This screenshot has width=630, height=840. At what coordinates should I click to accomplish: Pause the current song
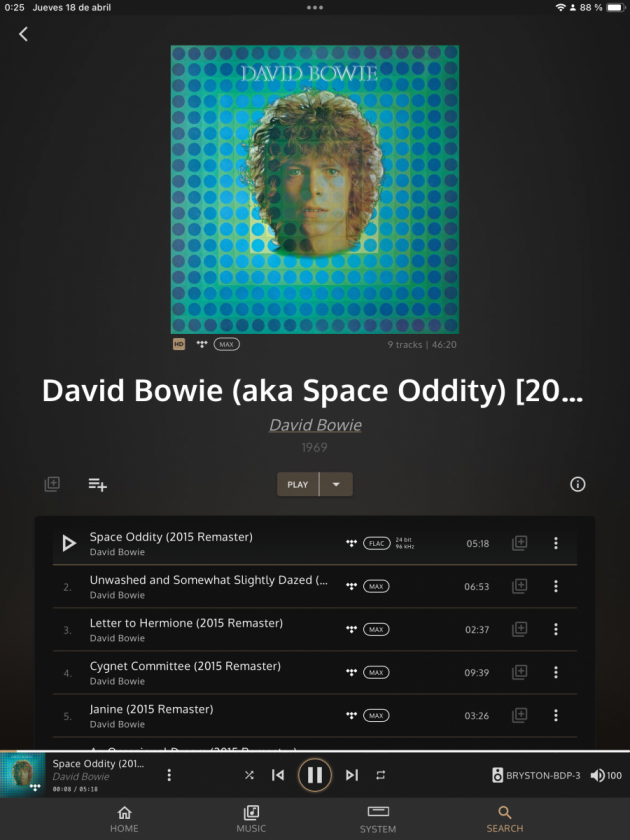(314, 775)
